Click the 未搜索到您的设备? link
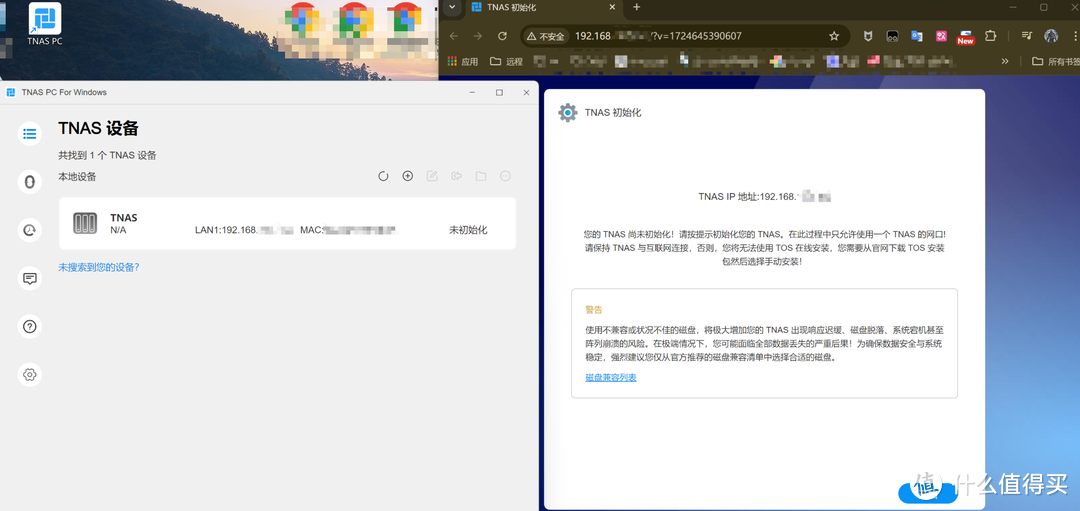This screenshot has width=1080, height=511. tap(98, 267)
